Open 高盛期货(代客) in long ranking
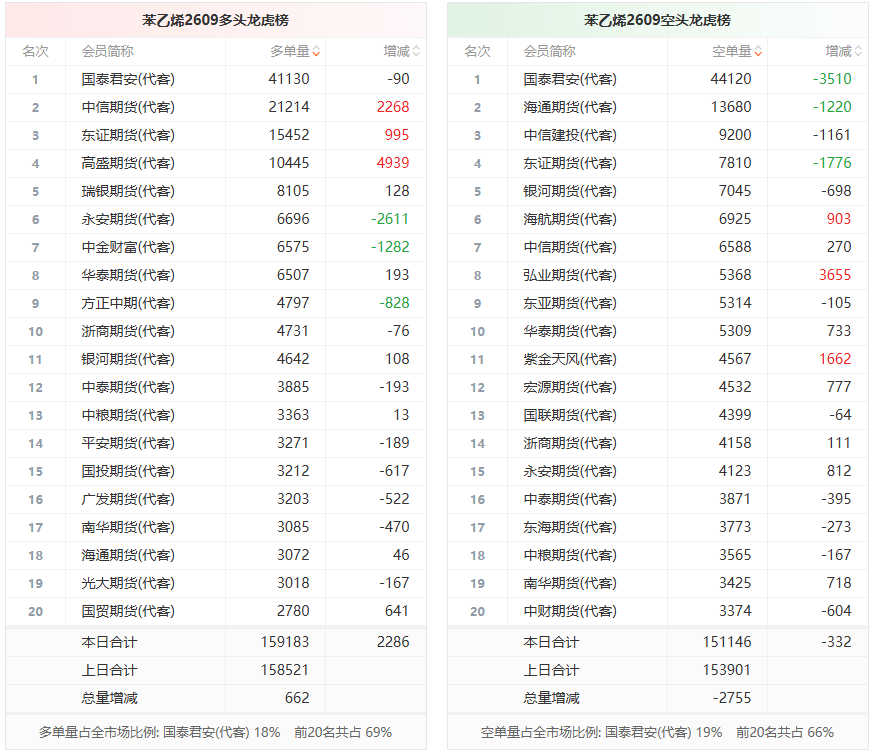 128,164
